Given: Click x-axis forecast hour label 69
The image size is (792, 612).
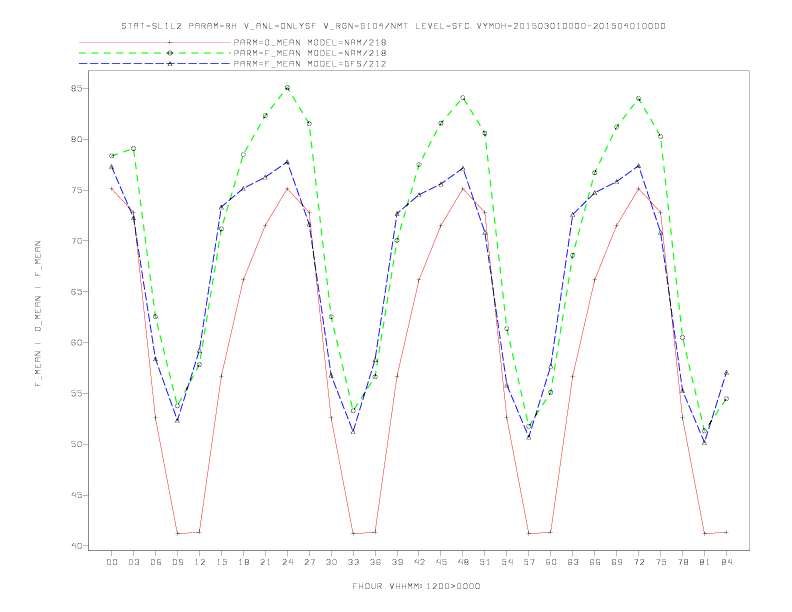Looking at the screenshot, I should click(617, 562).
